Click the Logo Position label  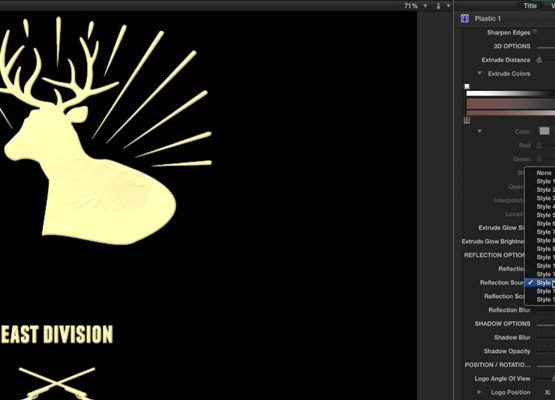510,392
